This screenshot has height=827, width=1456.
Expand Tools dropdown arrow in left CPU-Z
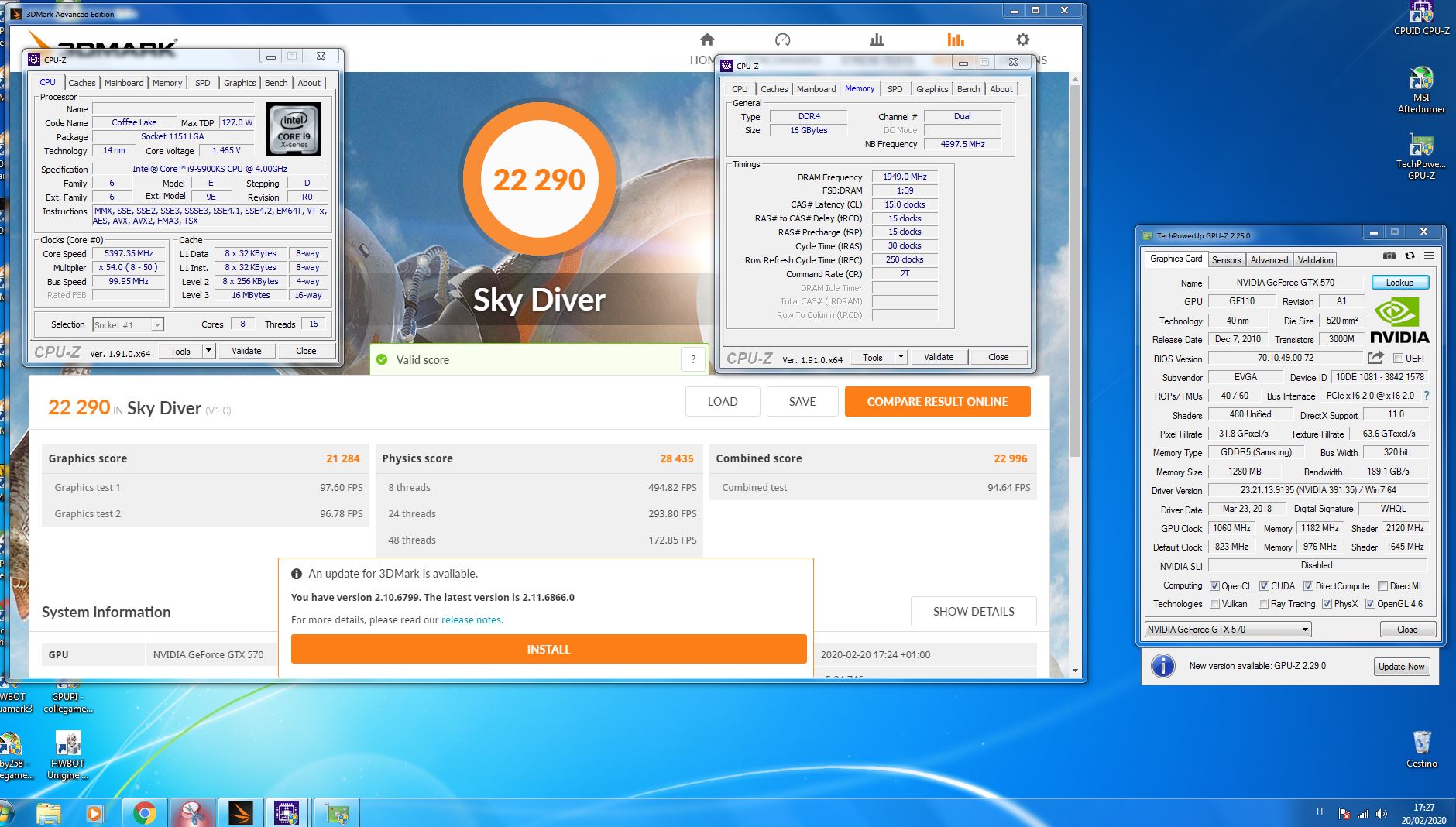[208, 351]
